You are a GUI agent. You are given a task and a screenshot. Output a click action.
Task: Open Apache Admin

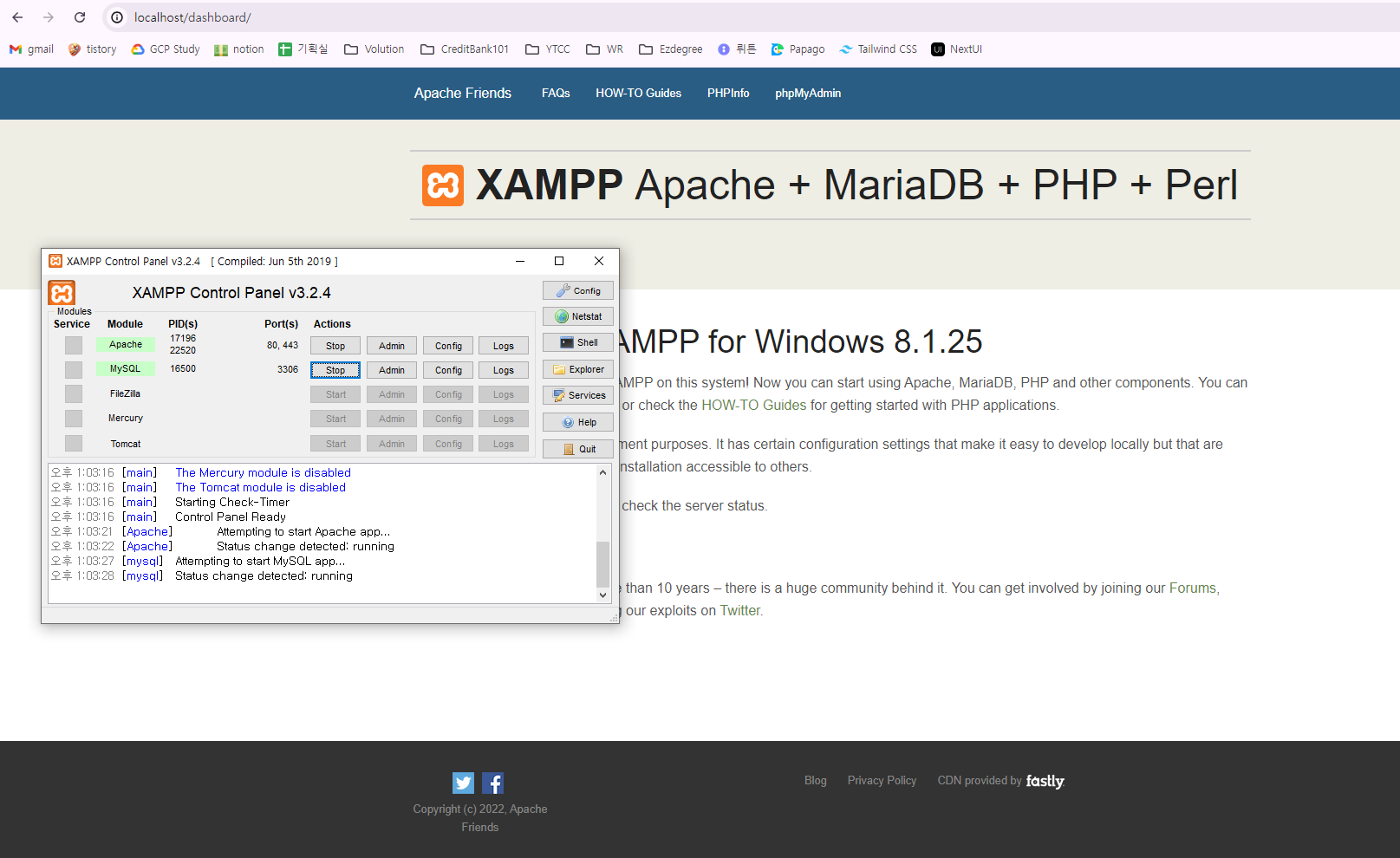[x=392, y=346]
